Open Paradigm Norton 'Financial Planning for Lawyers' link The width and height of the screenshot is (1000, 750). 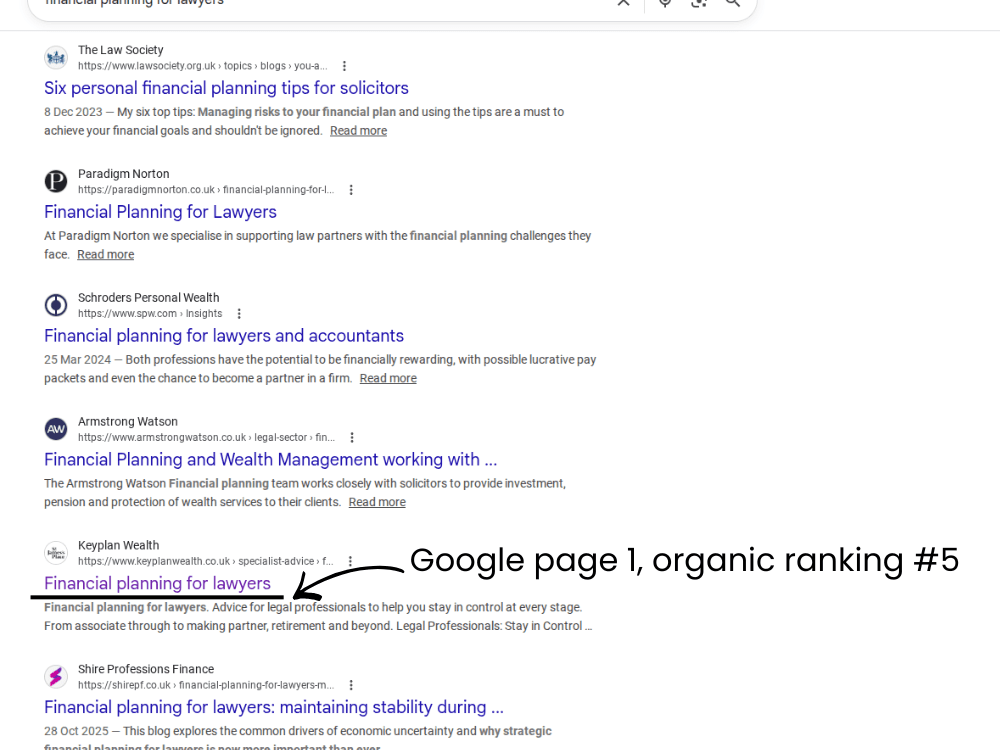coord(160,212)
